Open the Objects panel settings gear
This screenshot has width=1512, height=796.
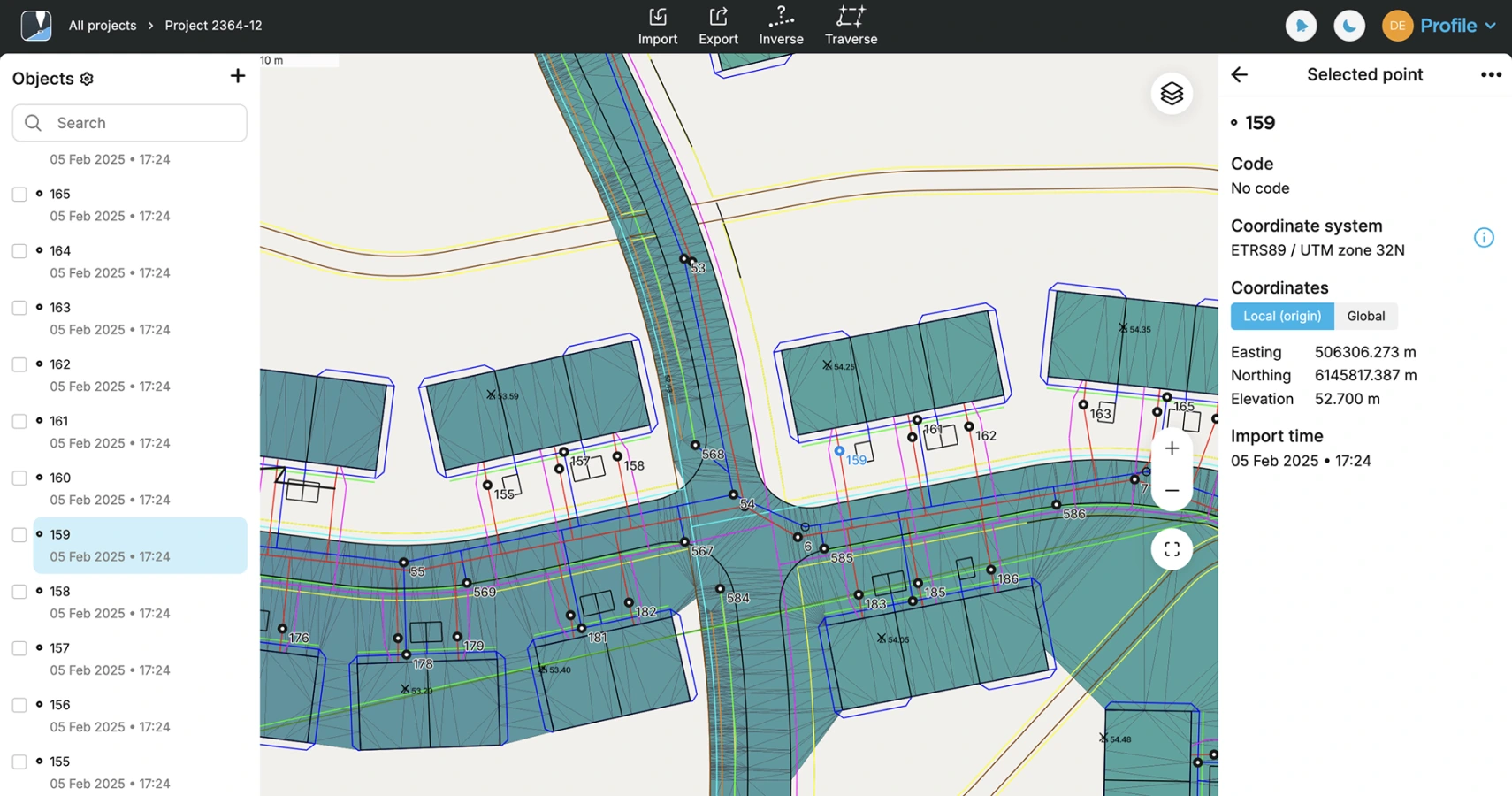87,78
